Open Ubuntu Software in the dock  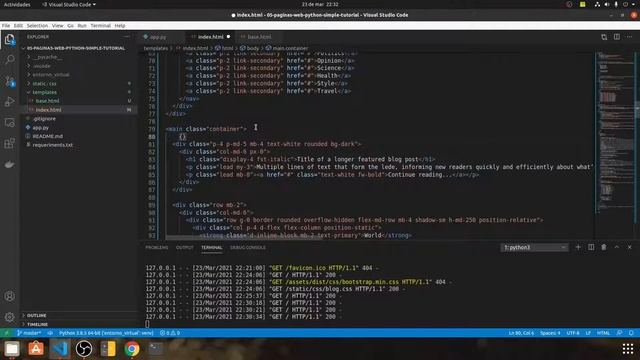pos(36,349)
